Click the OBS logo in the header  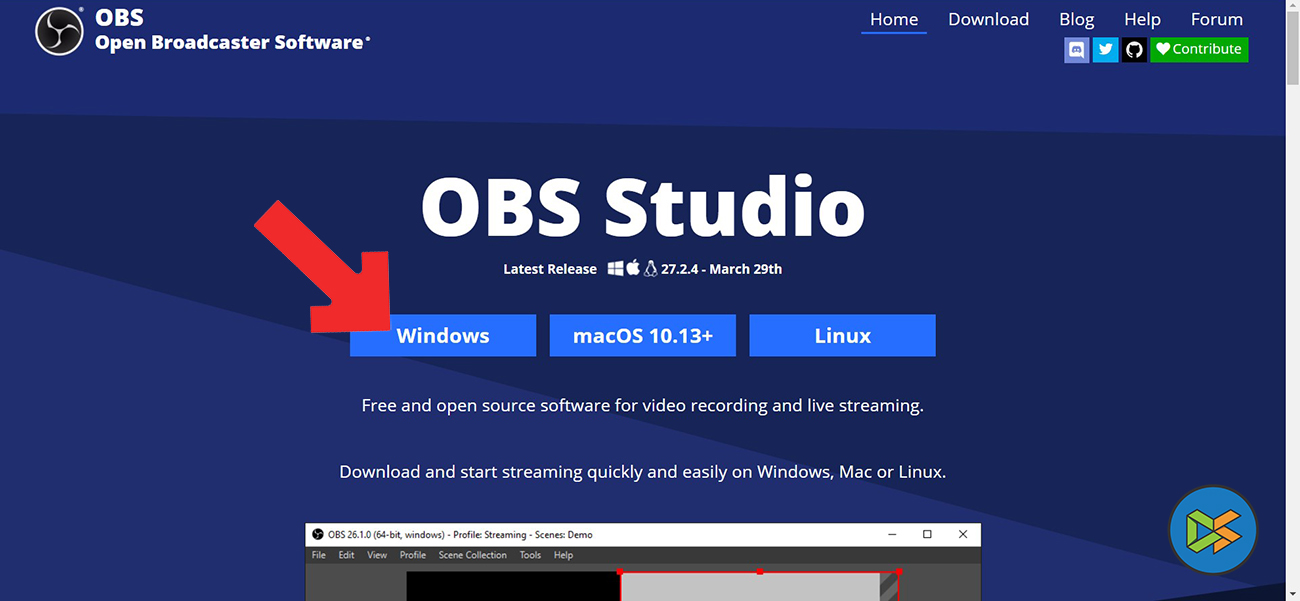coord(60,31)
